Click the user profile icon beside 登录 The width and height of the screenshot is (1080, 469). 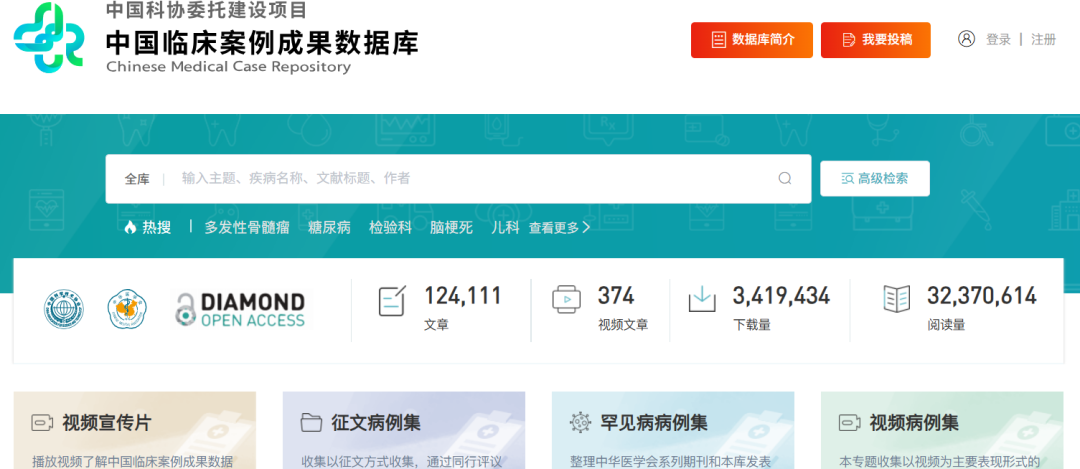point(966,39)
